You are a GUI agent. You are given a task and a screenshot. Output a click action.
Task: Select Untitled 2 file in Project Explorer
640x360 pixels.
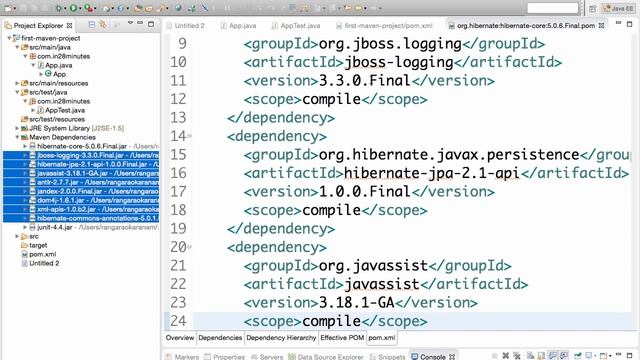point(44,263)
